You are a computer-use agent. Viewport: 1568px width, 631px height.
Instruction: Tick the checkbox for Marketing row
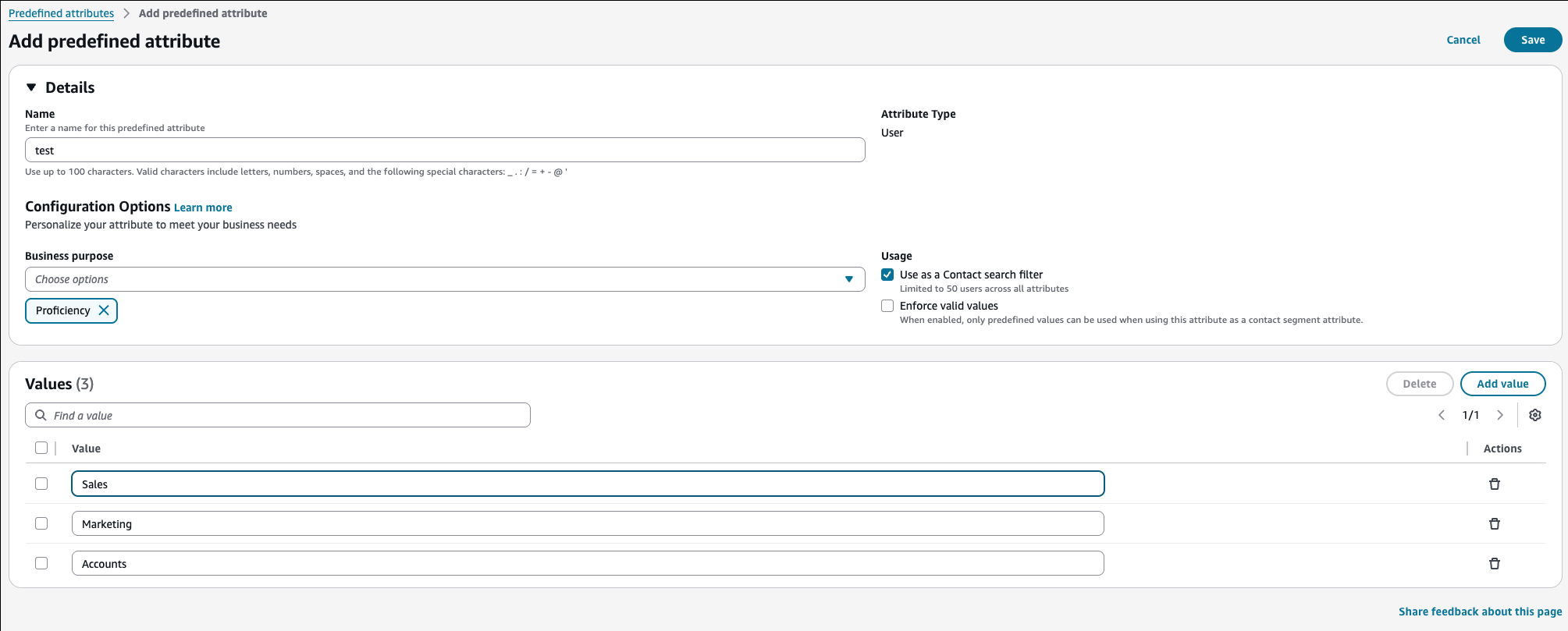41,523
